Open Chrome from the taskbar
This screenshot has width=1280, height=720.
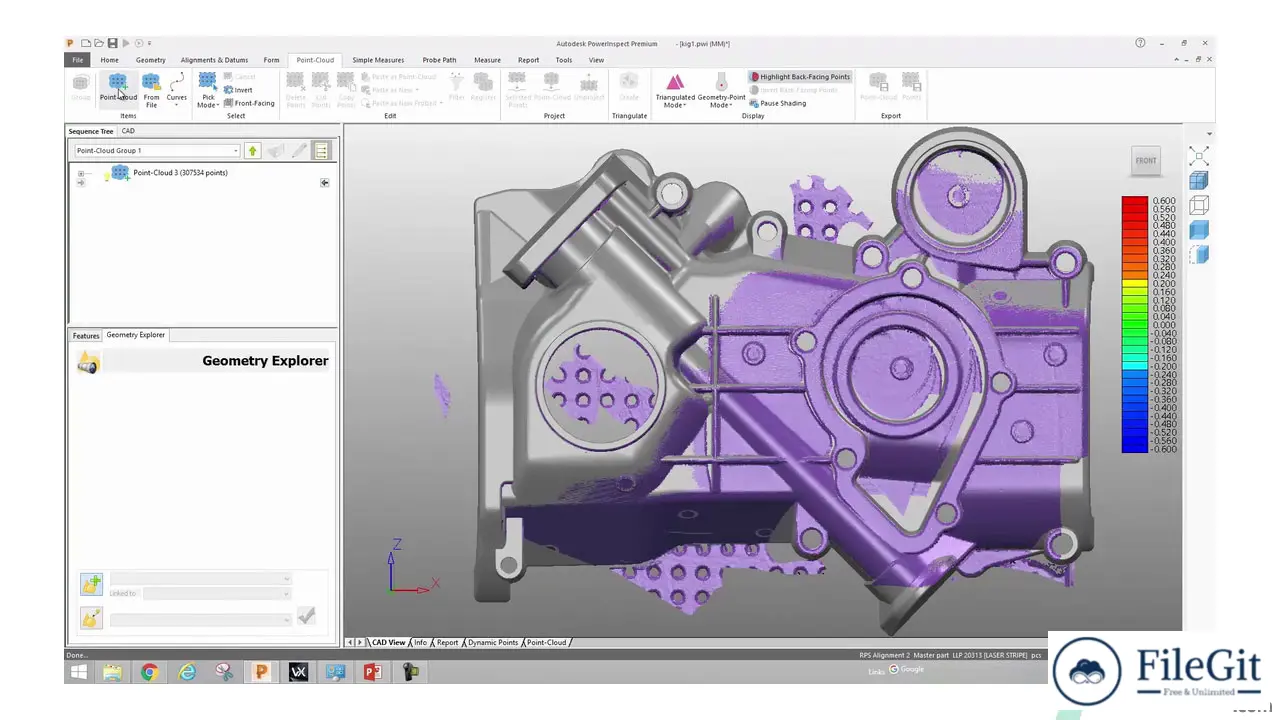149,672
